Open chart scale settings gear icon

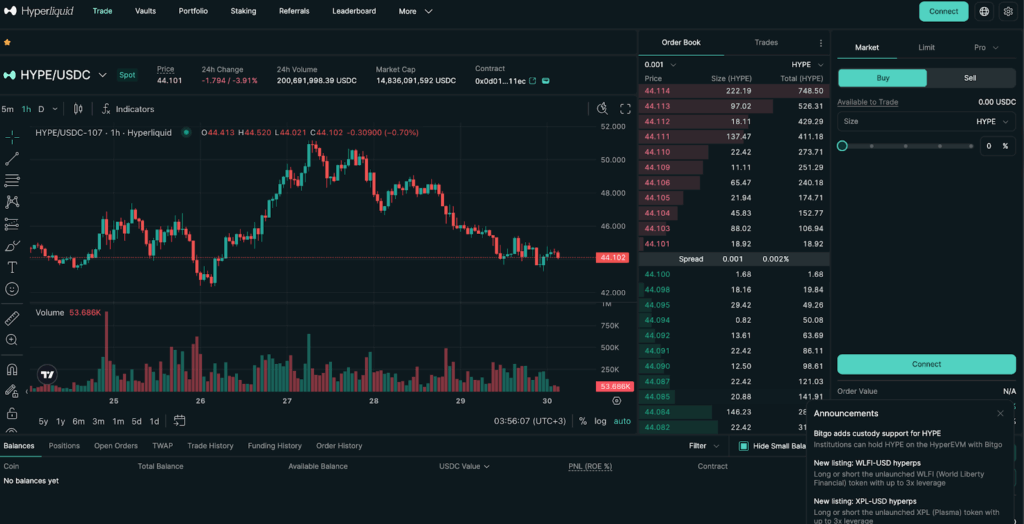[x=616, y=401]
